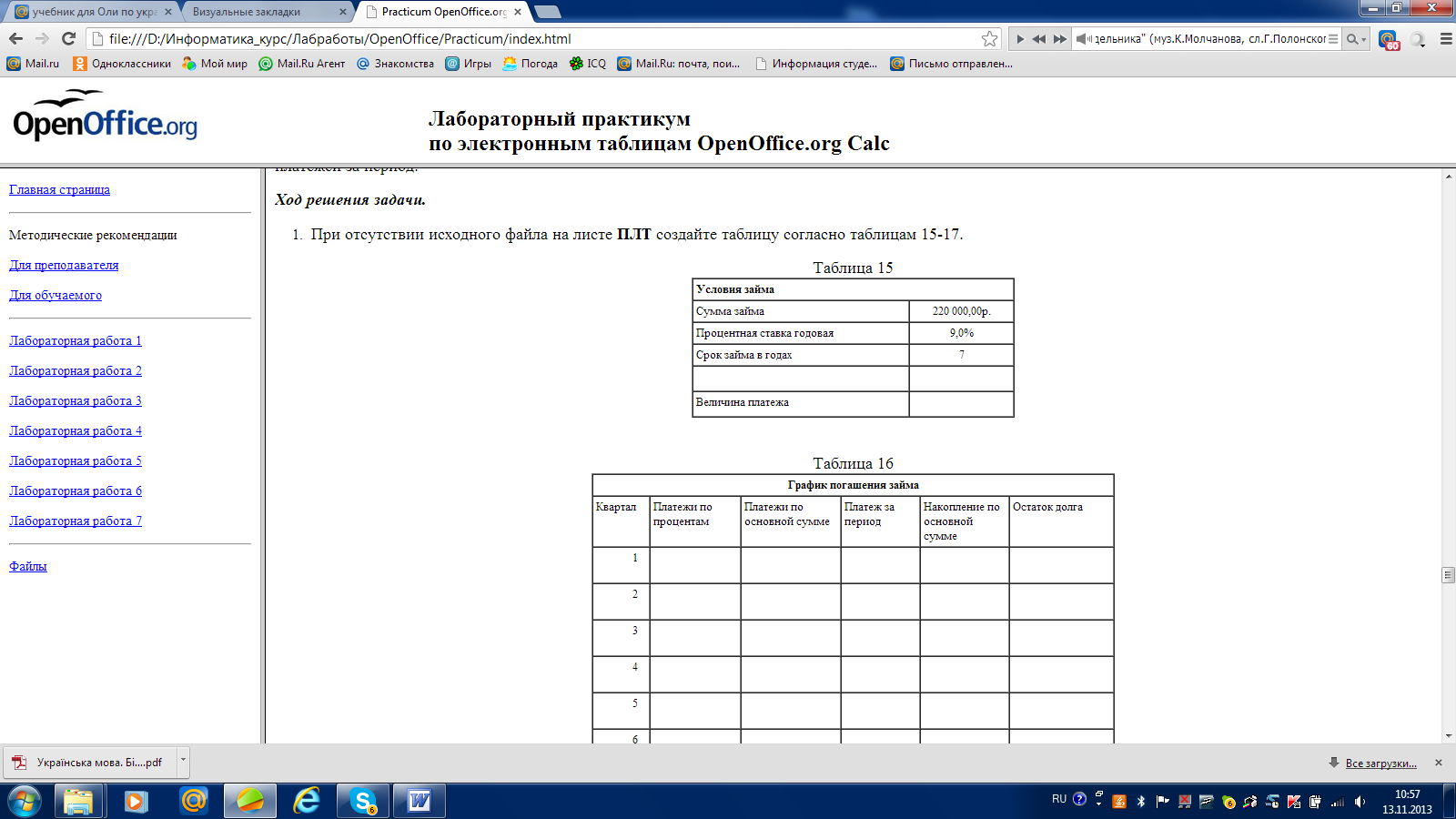
Task: Click the '9,0%' interest rate cell
Action: tap(961, 333)
